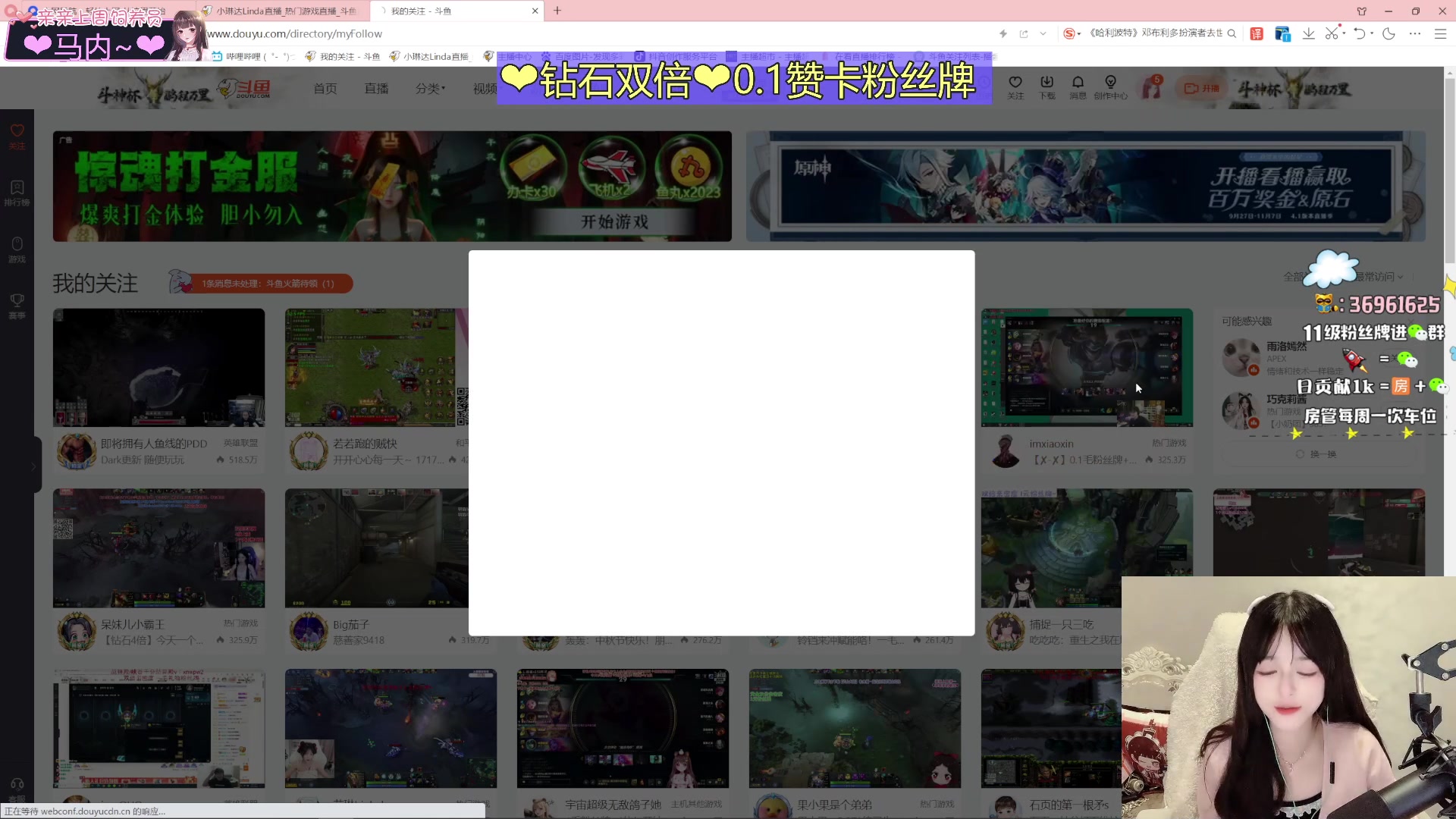The width and height of the screenshot is (1456, 819).
Task: Switch to the 小琳达Linda直播 browser tab
Action: [284, 11]
